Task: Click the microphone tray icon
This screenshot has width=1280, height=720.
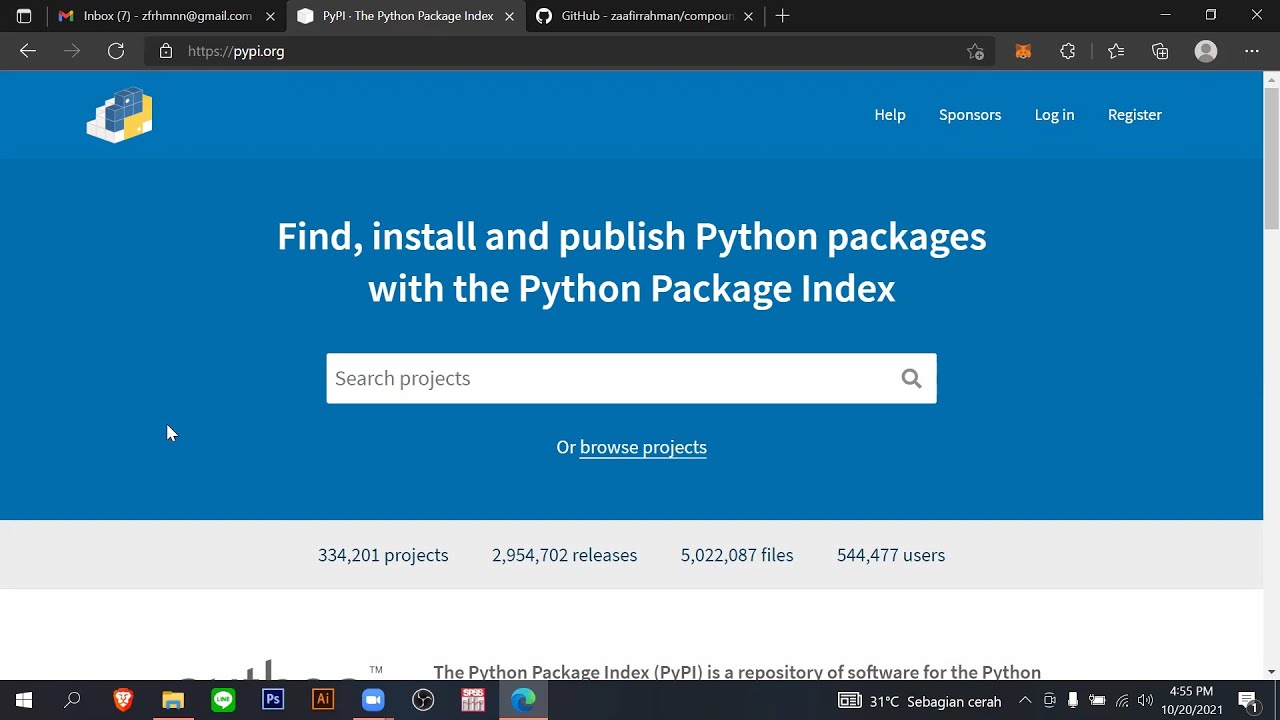Action: coord(1073,701)
